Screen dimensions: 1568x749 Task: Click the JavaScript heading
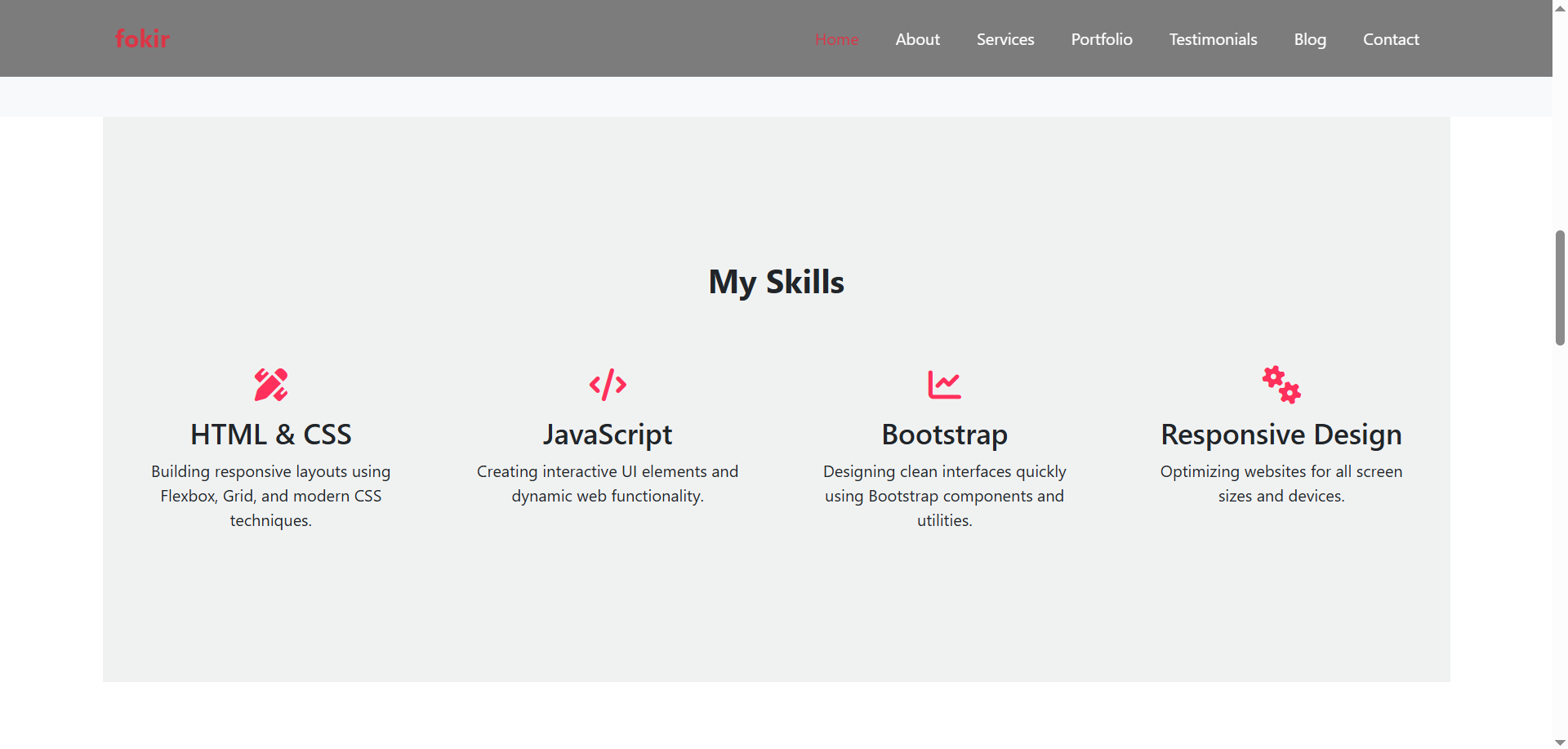click(x=608, y=435)
